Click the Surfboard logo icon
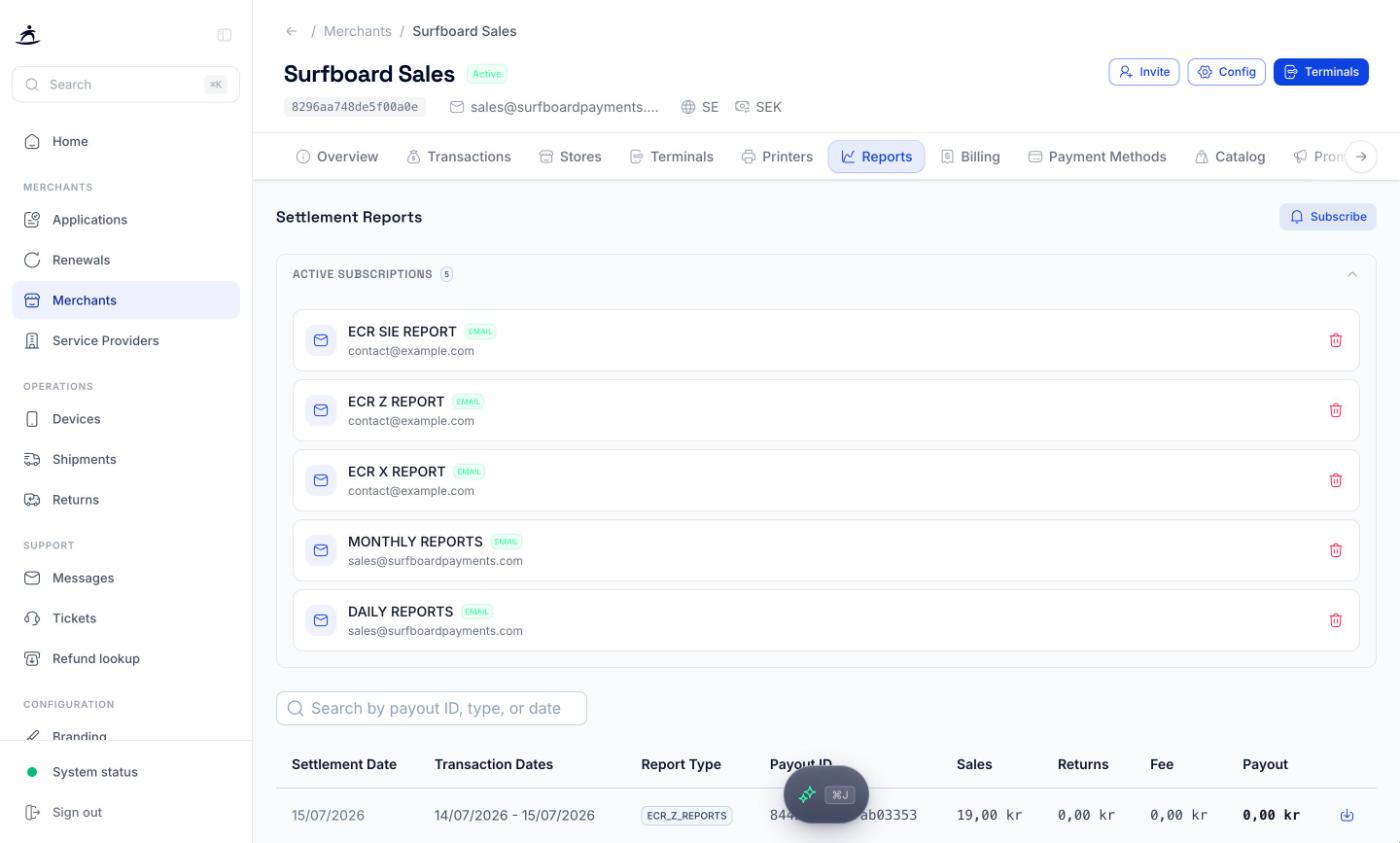Screen dimensions: 1400x843 point(29,35)
